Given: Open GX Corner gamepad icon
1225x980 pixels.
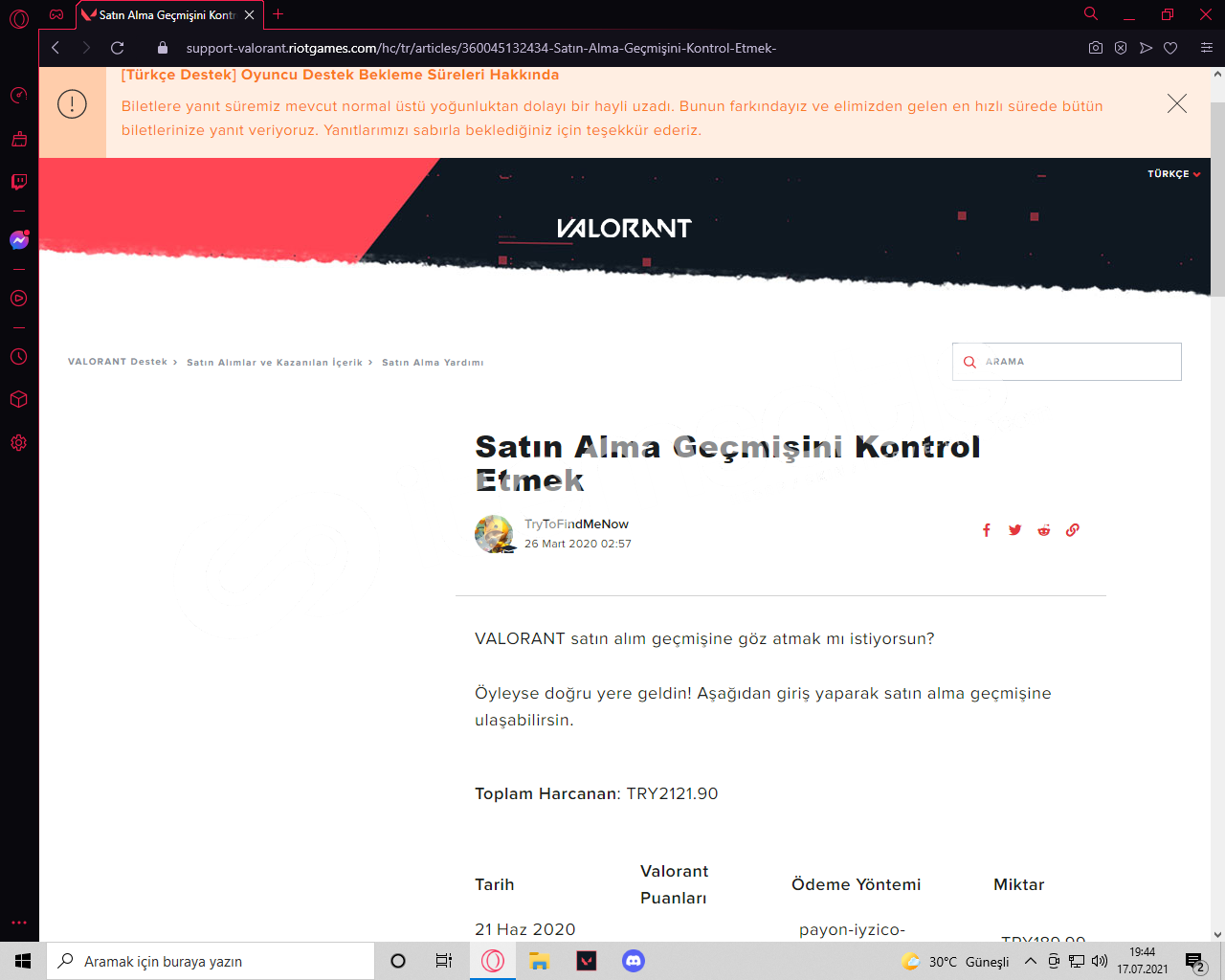Looking at the screenshot, I should click(56, 14).
